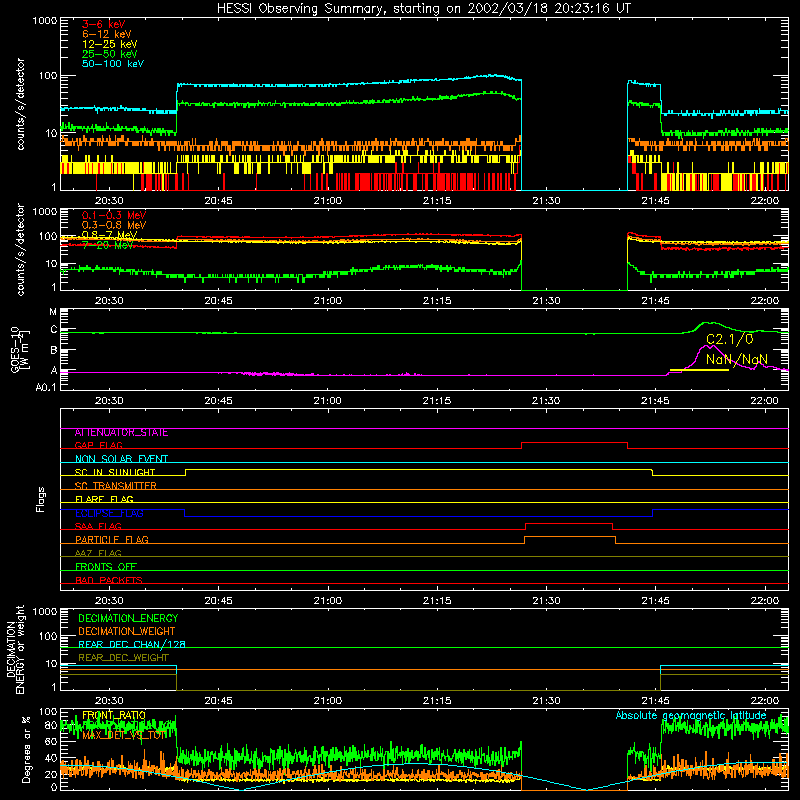The image size is (800, 800).
Task: Click the 21:30 tick label under top plot
Action: (x=546, y=201)
